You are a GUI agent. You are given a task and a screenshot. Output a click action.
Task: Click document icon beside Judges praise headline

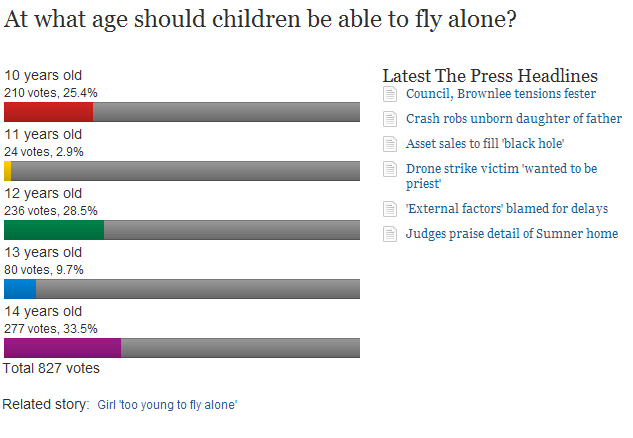tap(390, 235)
